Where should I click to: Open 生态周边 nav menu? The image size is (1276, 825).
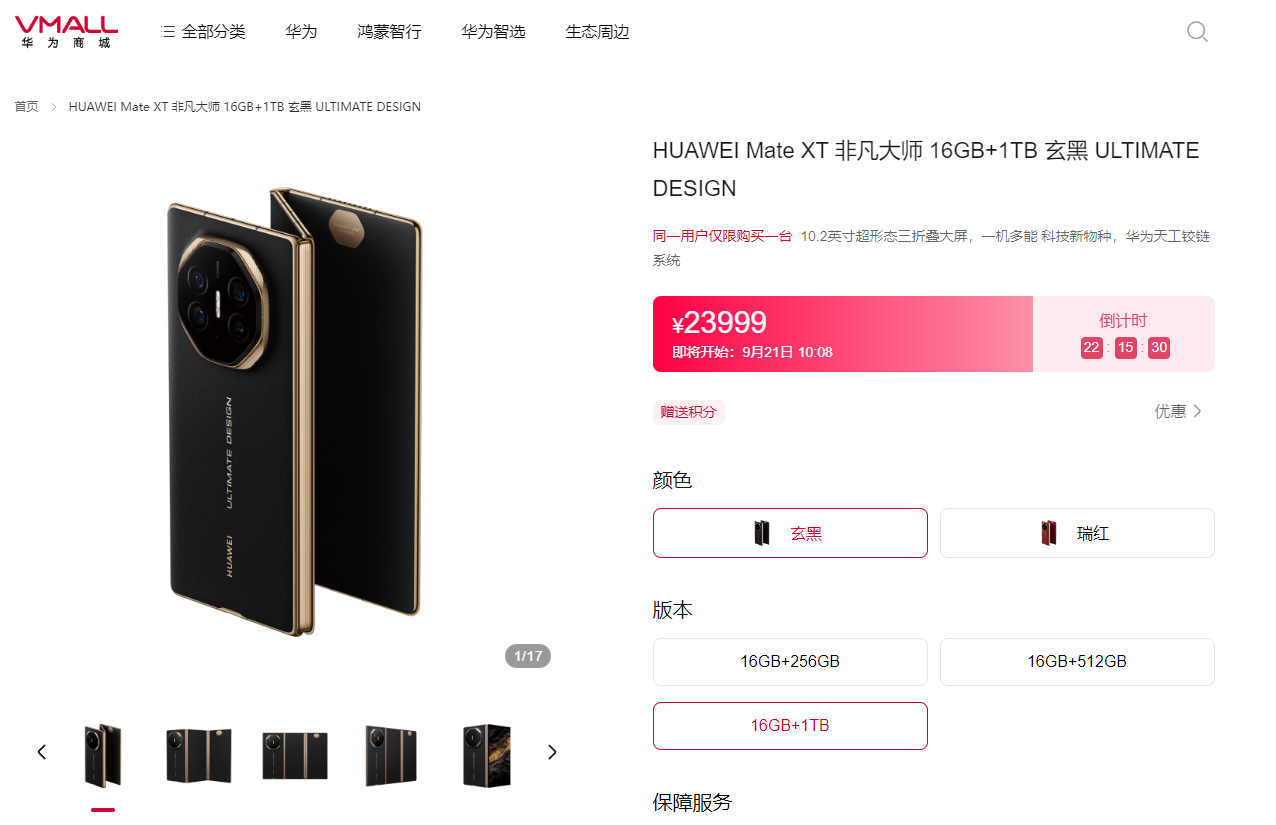click(597, 32)
